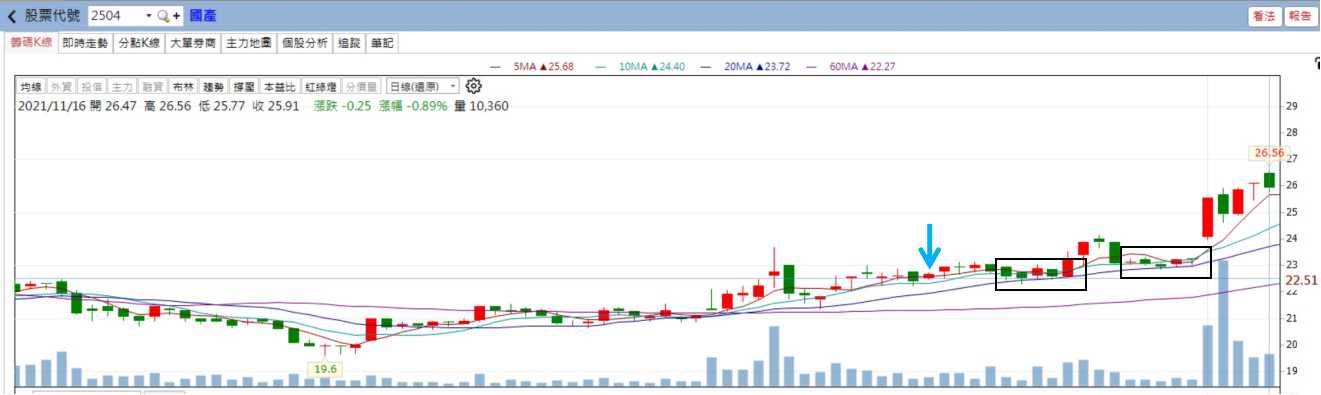1321x395 pixels.
Task: Click the help icon at top right
Action: point(1316,63)
